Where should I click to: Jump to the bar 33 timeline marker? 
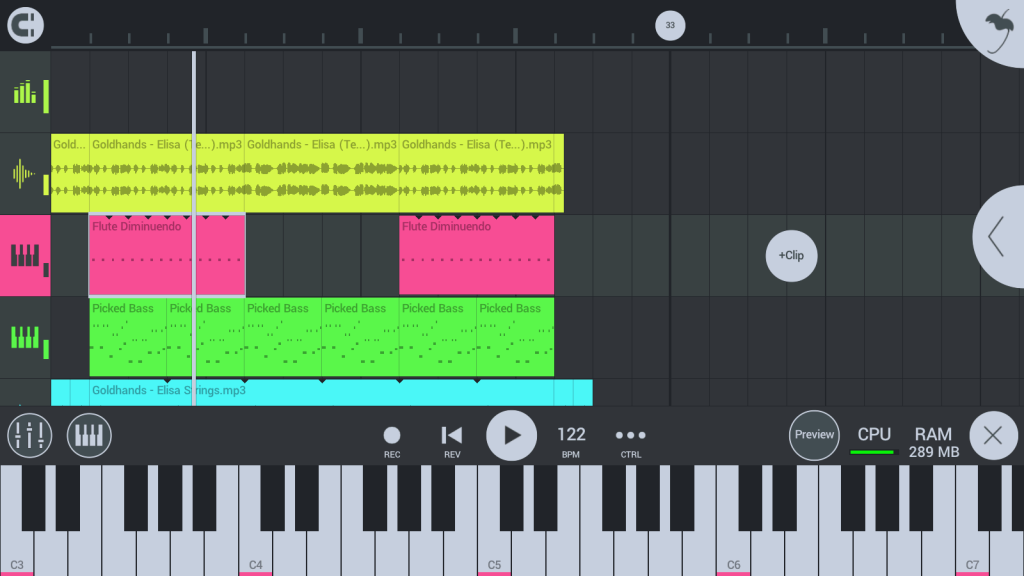tap(670, 25)
